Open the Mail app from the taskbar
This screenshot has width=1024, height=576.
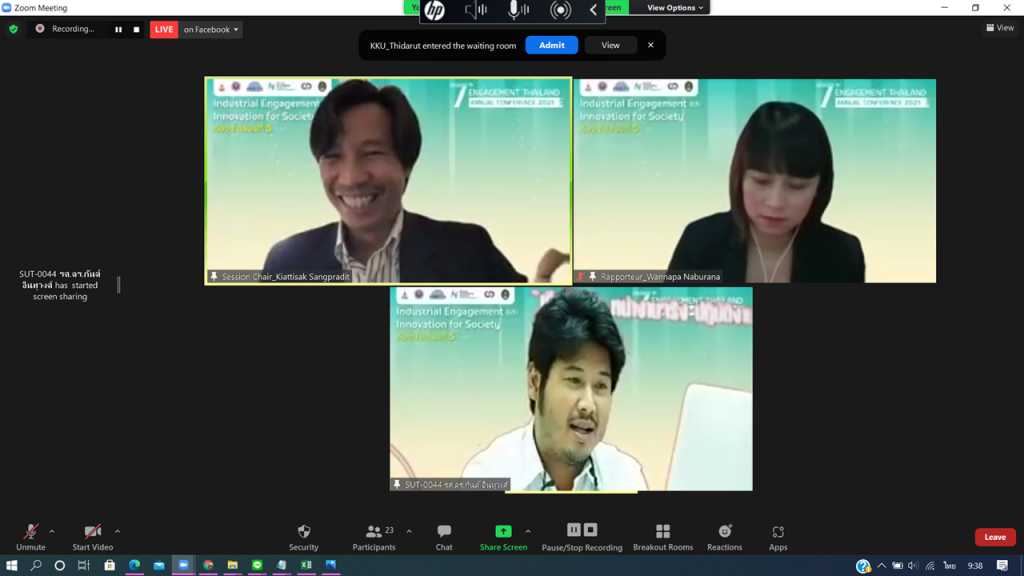[159, 565]
